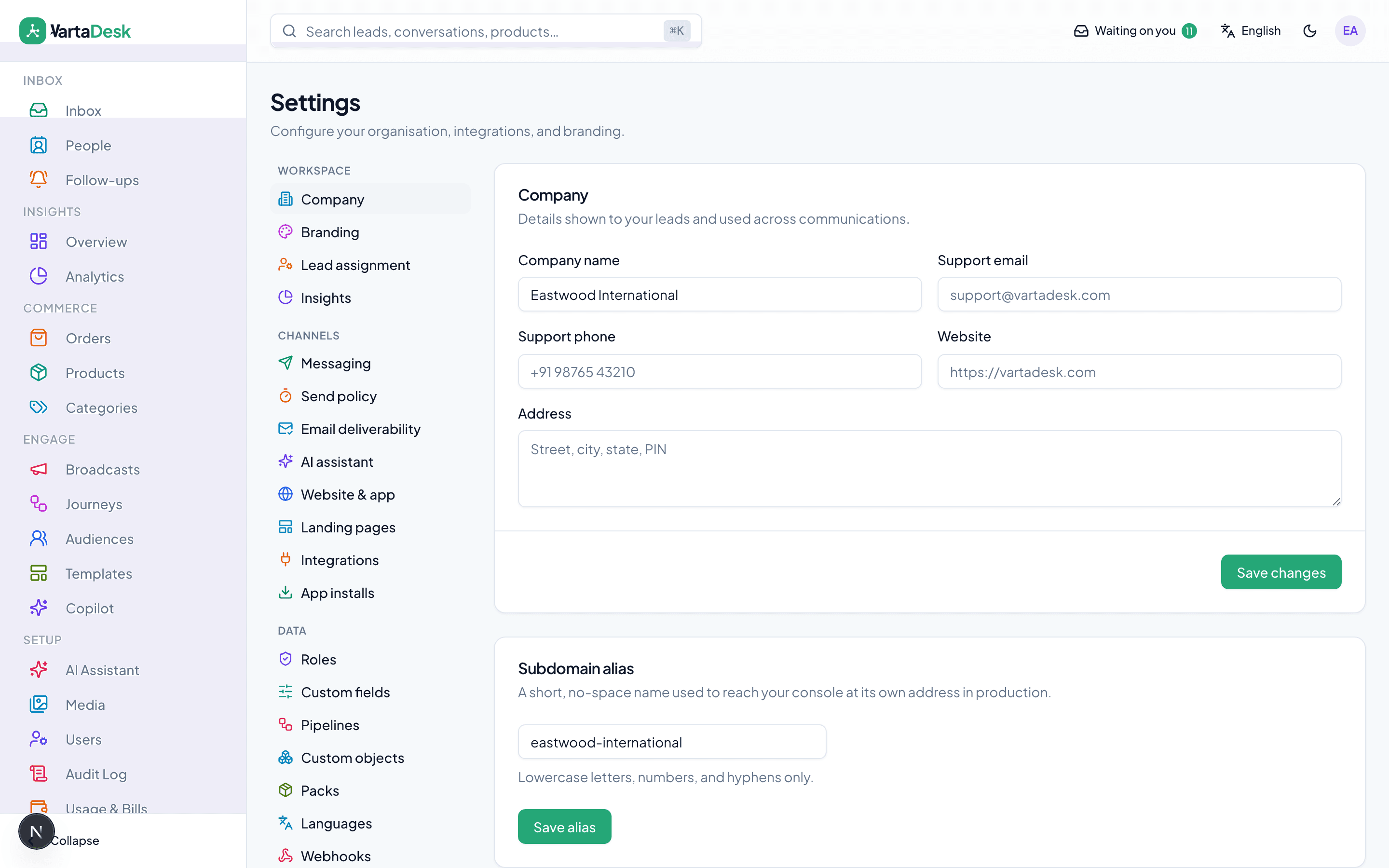Select the Lead assignment settings tab

(370, 265)
